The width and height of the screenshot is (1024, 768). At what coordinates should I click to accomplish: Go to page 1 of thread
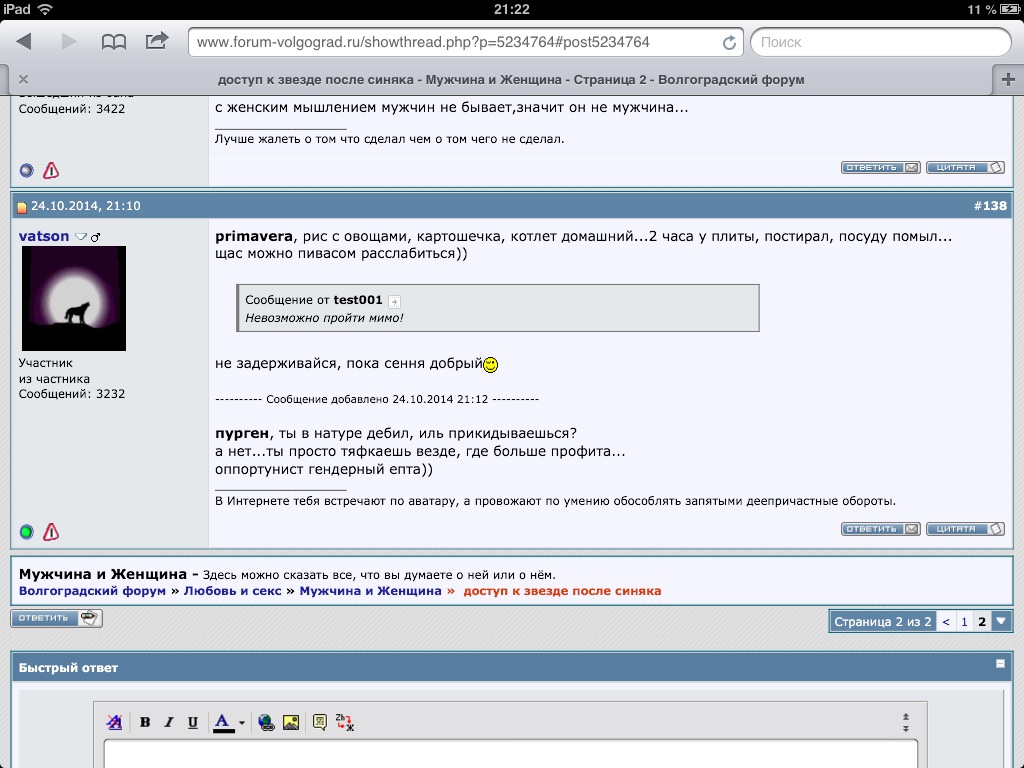click(964, 621)
